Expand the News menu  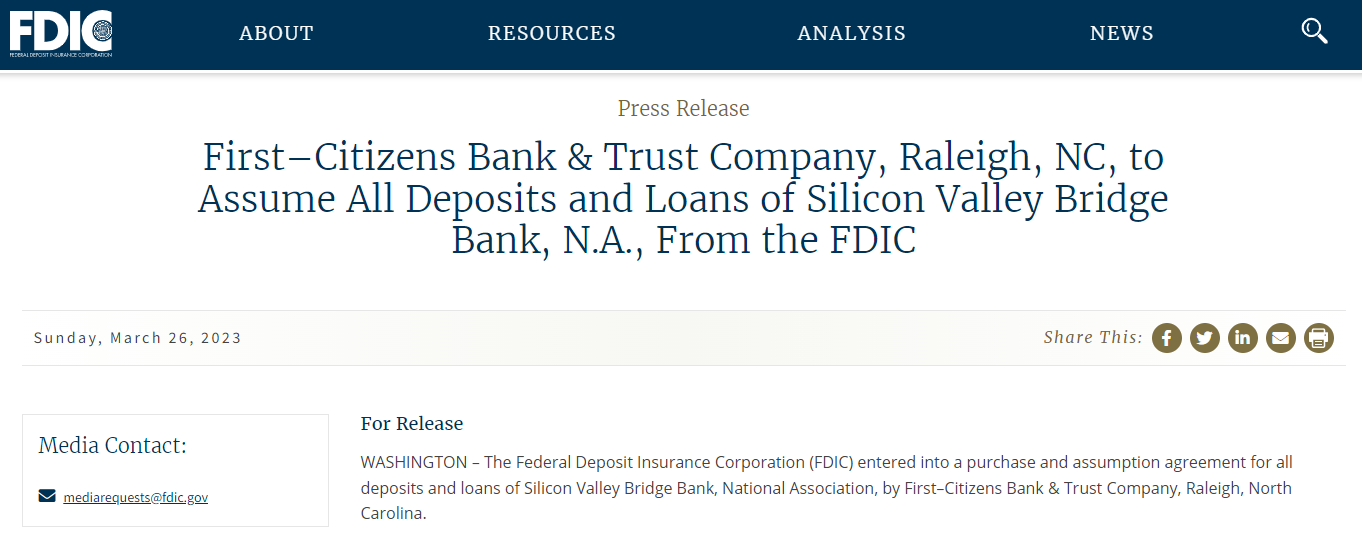tap(1121, 33)
